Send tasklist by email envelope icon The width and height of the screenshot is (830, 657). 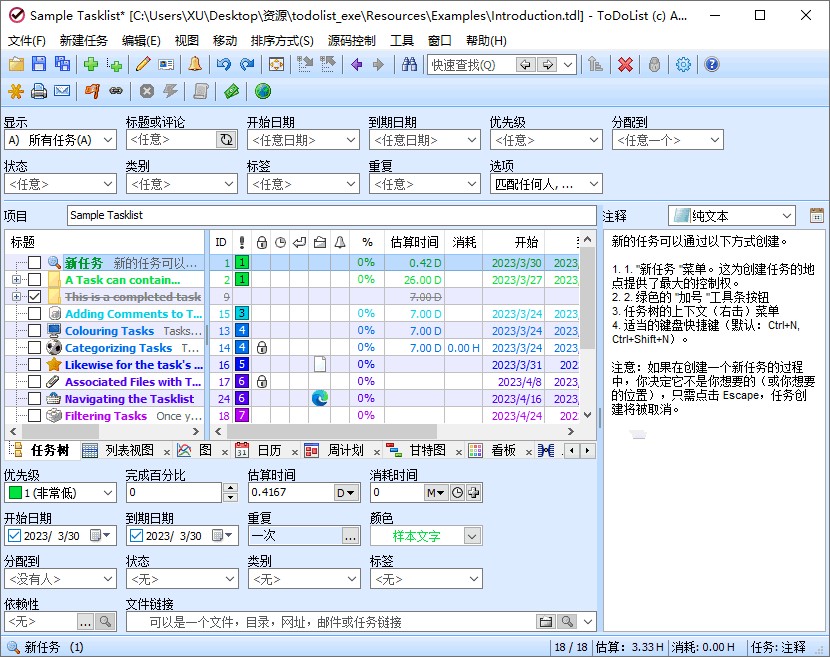[62, 92]
